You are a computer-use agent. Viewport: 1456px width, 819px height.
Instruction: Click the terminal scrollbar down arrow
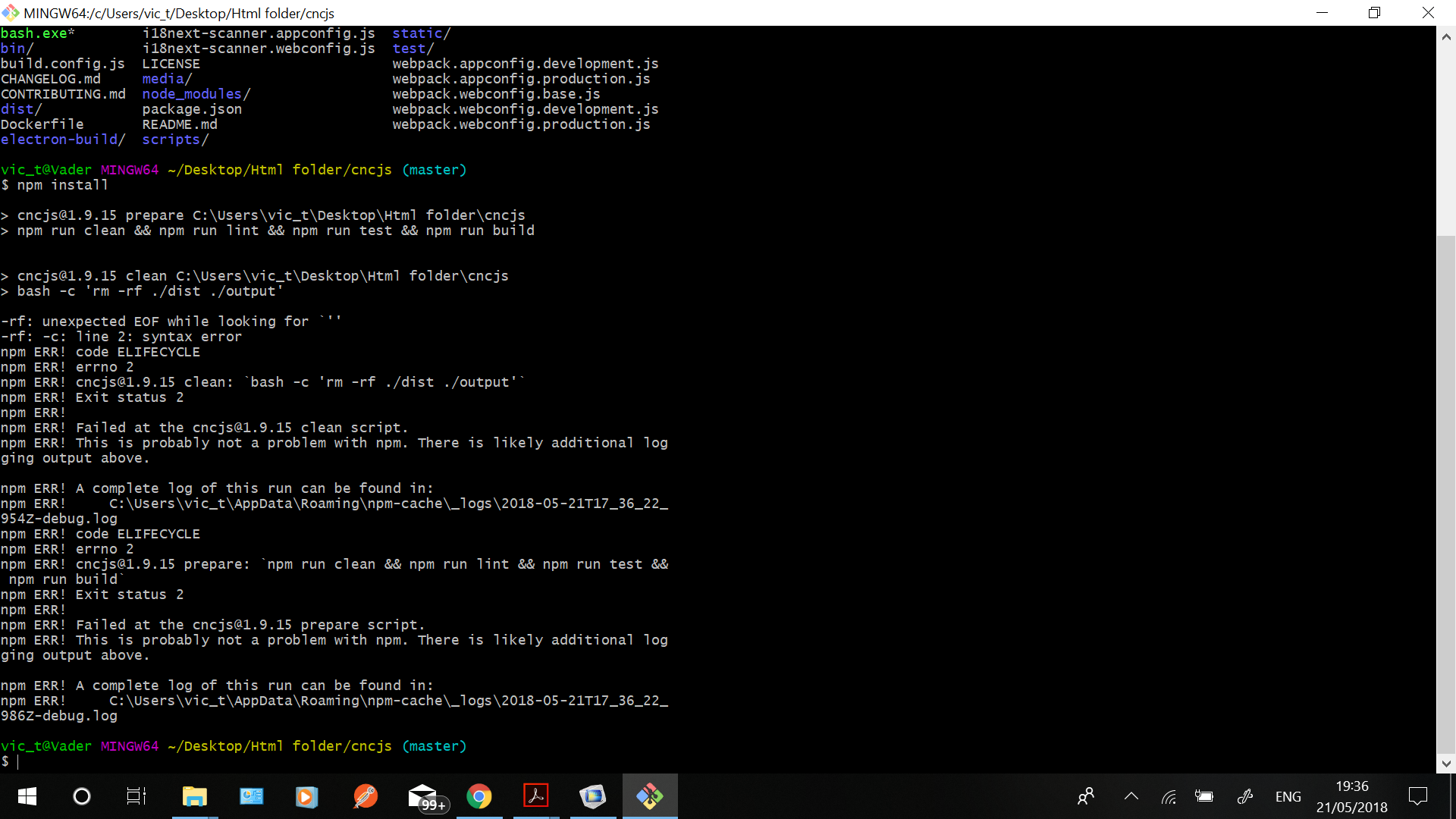[x=1445, y=764]
